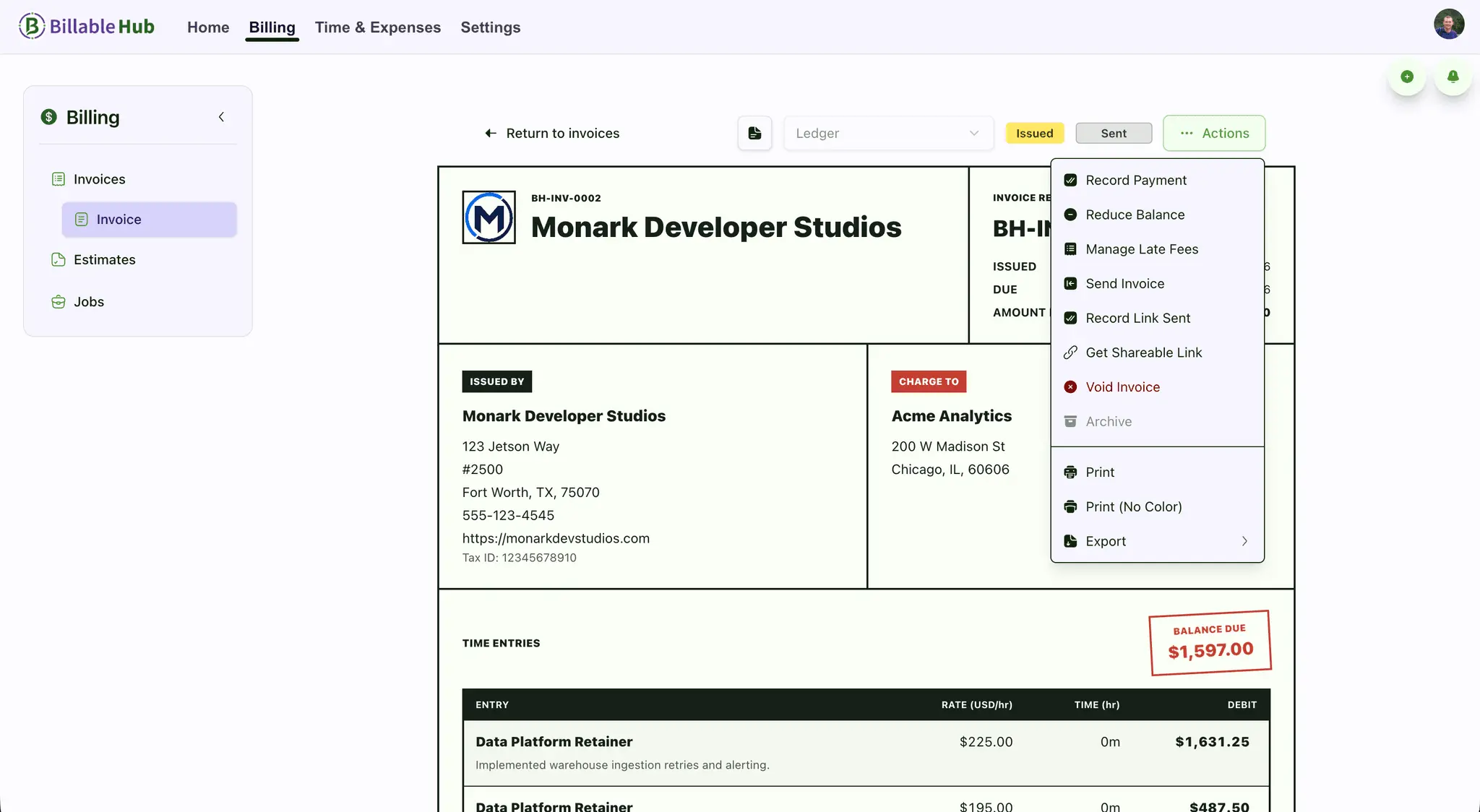Click the Acme Analytics client name
This screenshot has height=812, width=1480.
[951, 416]
